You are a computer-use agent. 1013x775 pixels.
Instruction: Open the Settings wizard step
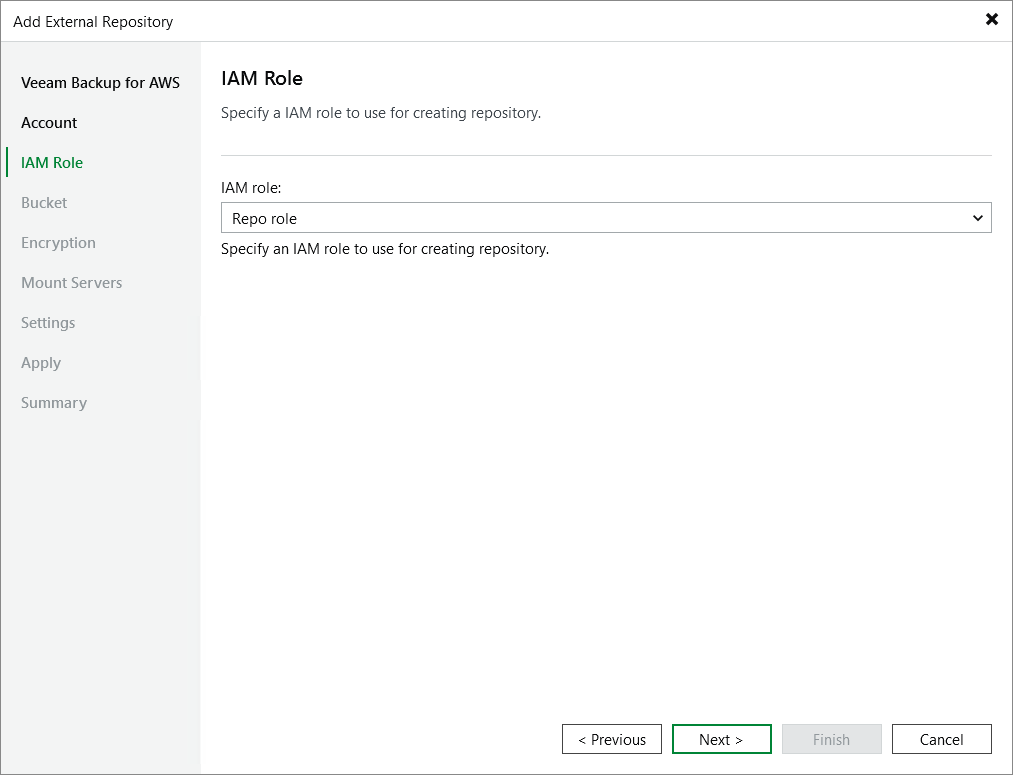pyautogui.click(x=48, y=323)
